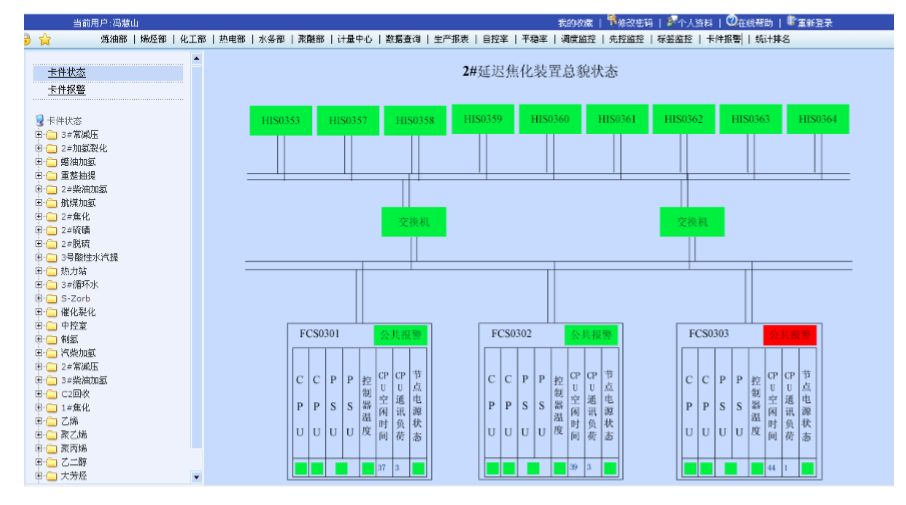Screen dimensions: 906x505
Task: Expand the 乙烯 tree node
Action: pos(39,421)
